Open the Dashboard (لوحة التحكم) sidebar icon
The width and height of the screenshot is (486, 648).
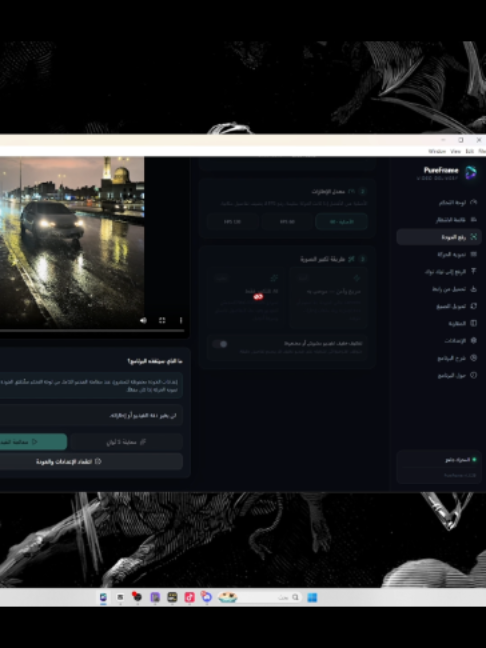point(474,202)
